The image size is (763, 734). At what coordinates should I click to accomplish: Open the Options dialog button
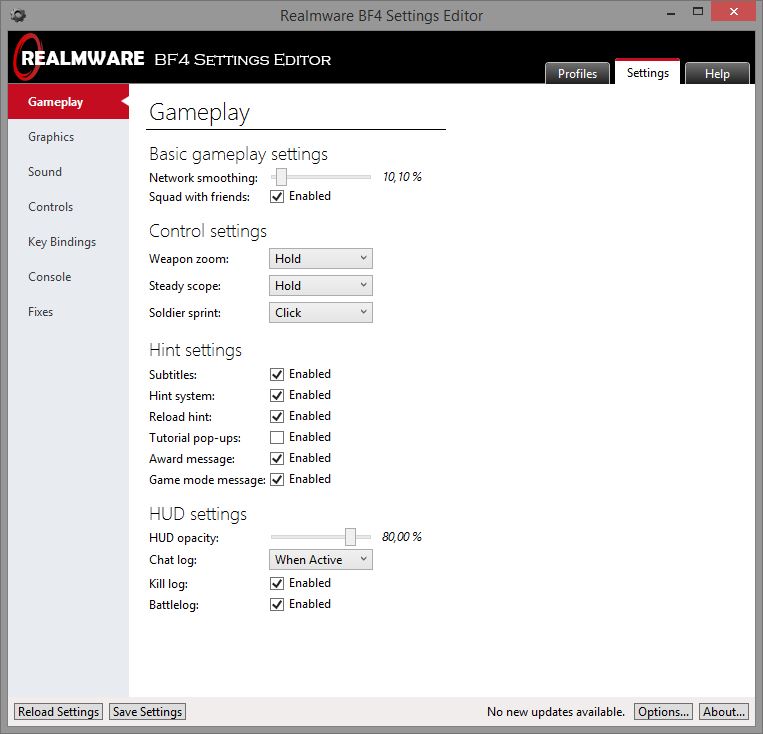[x=663, y=712]
